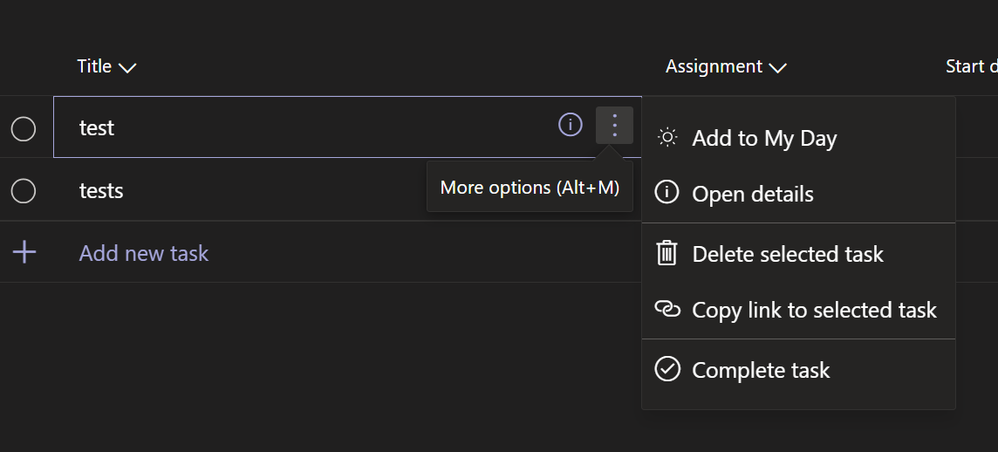998x452 pixels.
Task: Toggle the completion circle for tests
Action: 23,191
